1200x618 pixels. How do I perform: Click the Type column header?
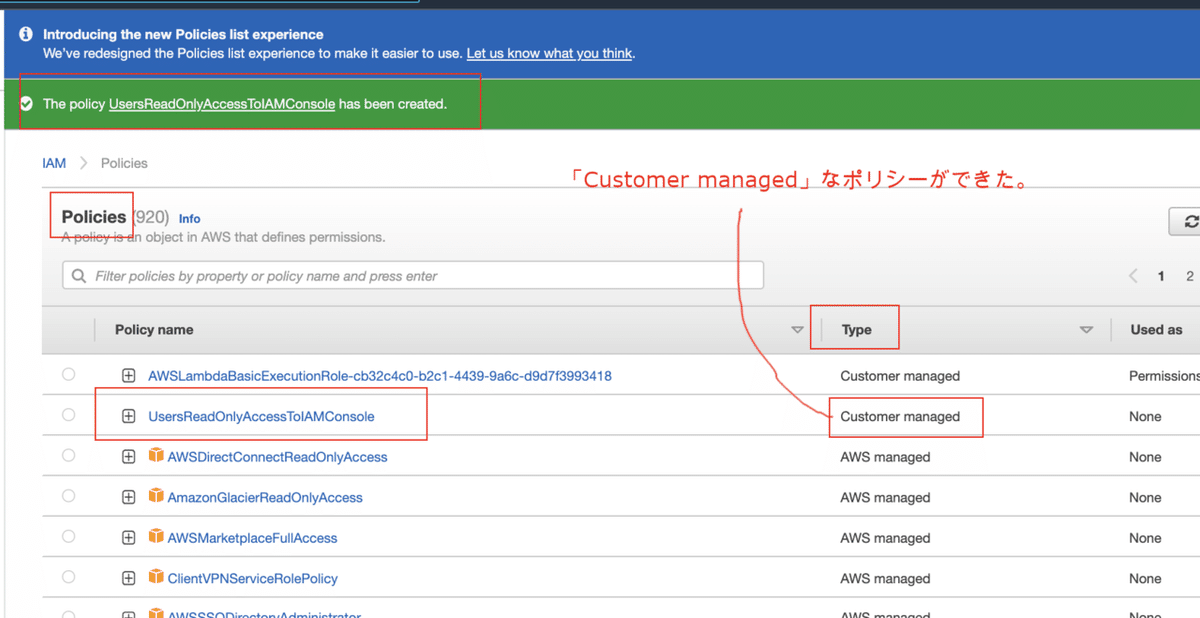[x=856, y=329]
